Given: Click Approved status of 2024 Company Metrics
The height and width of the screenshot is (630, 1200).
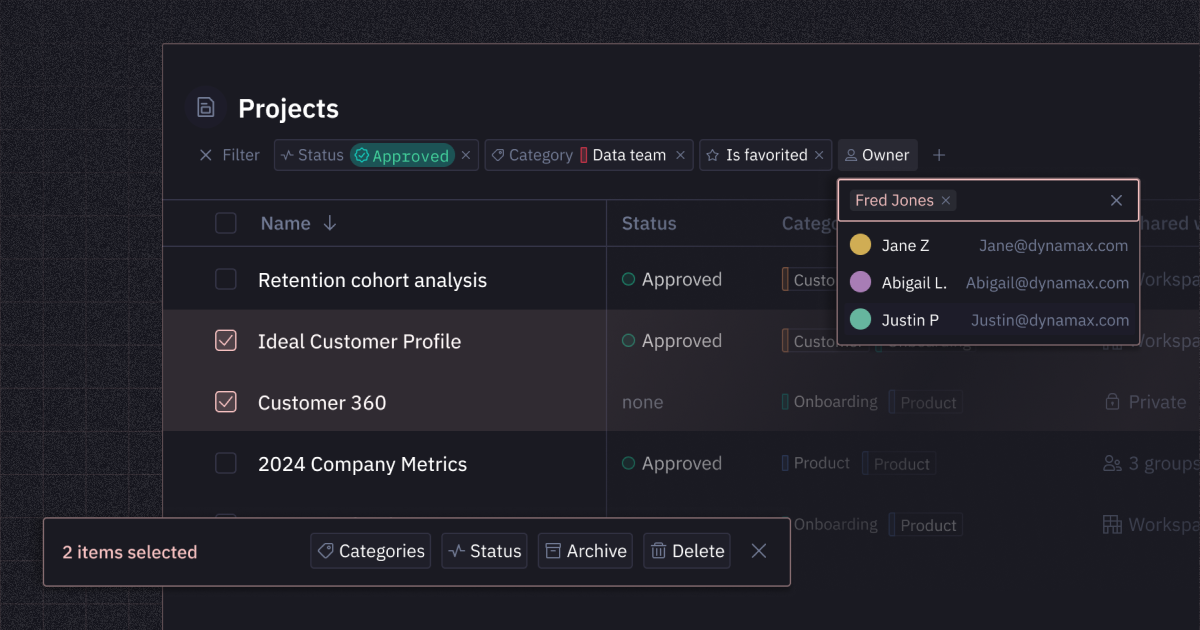Looking at the screenshot, I should click(672, 464).
